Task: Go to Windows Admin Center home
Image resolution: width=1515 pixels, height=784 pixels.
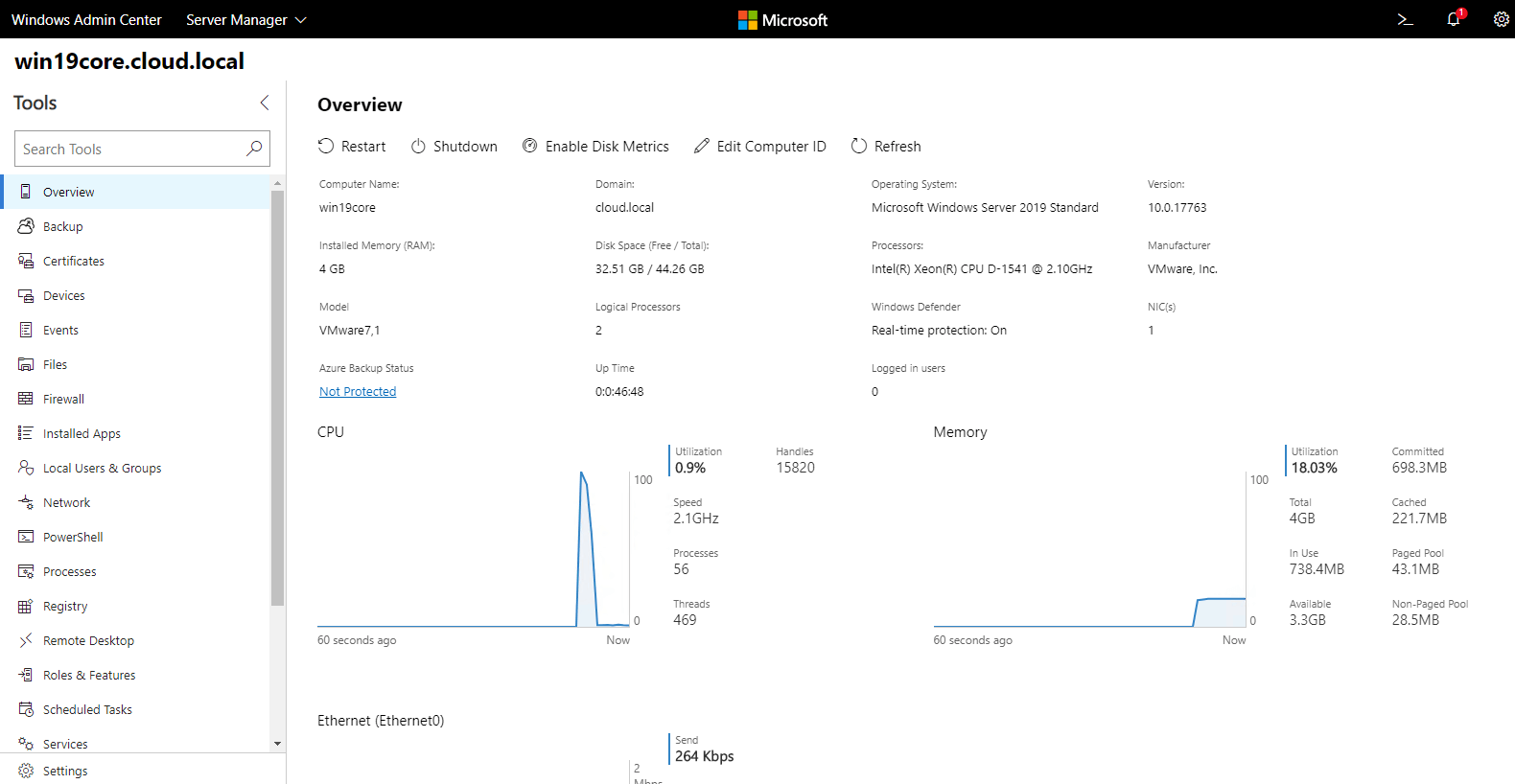Action: click(86, 19)
